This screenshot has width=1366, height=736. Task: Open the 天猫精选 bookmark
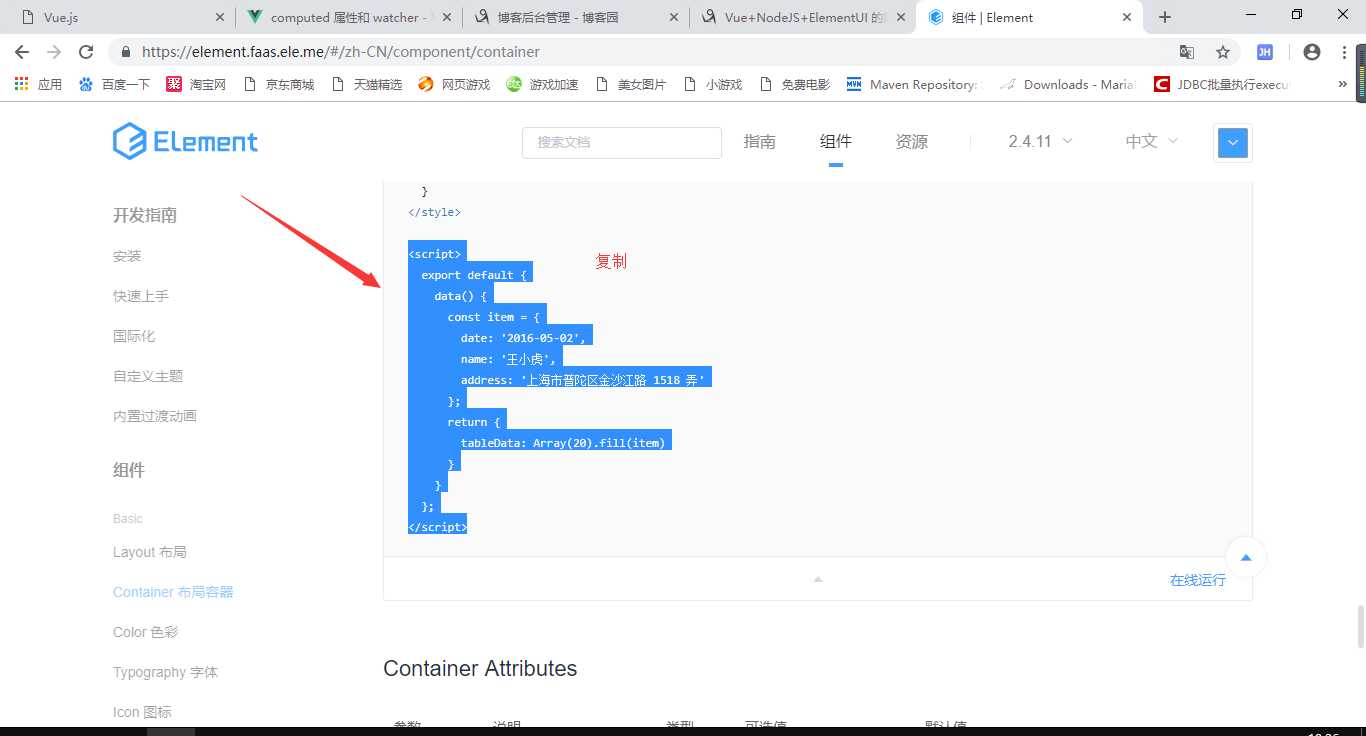coord(367,84)
